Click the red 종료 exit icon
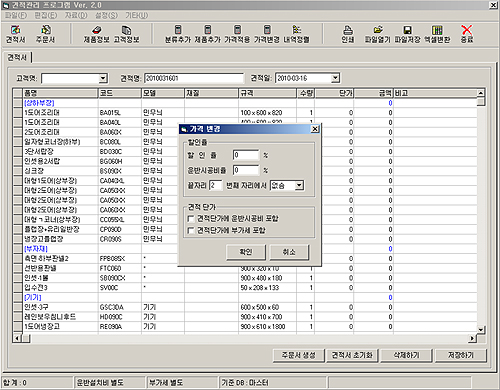 click(x=467, y=34)
